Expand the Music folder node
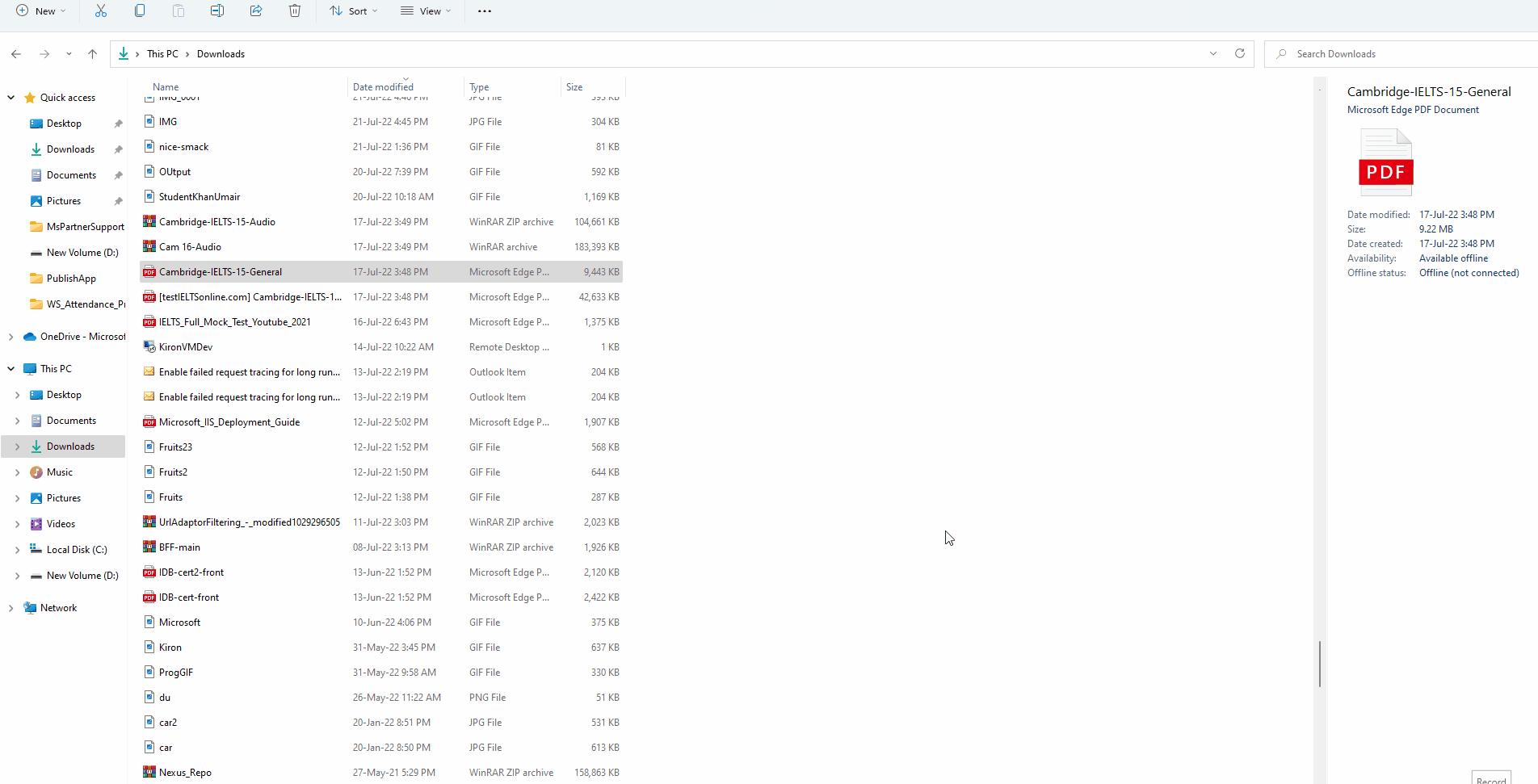 tap(18, 472)
